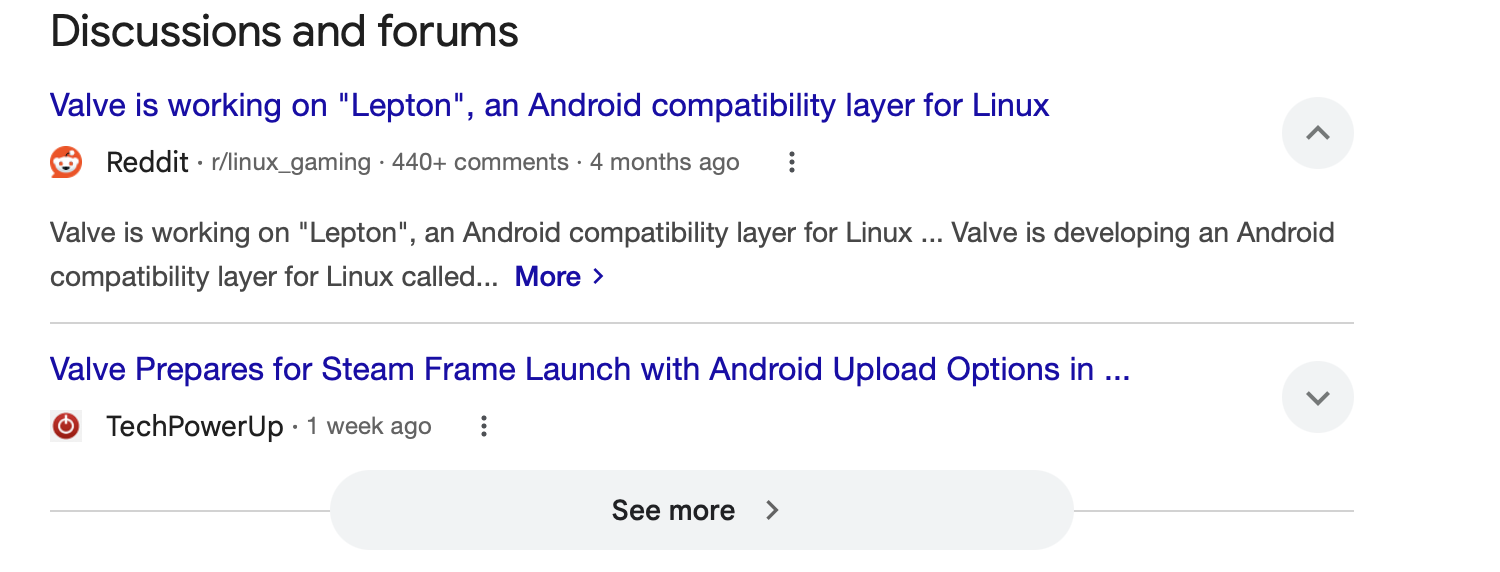Image resolution: width=1500 pixels, height=572 pixels.
Task: Click the "1 week ago" timestamp
Action: (x=369, y=426)
